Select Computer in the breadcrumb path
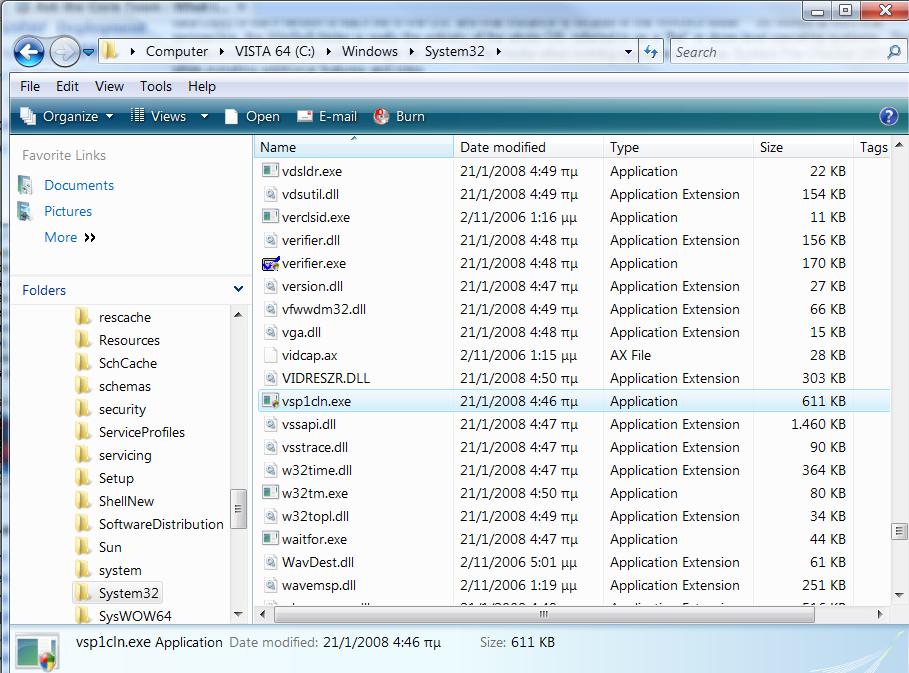Image resolution: width=909 pixels, height=673 pixels. click(176, 52)
